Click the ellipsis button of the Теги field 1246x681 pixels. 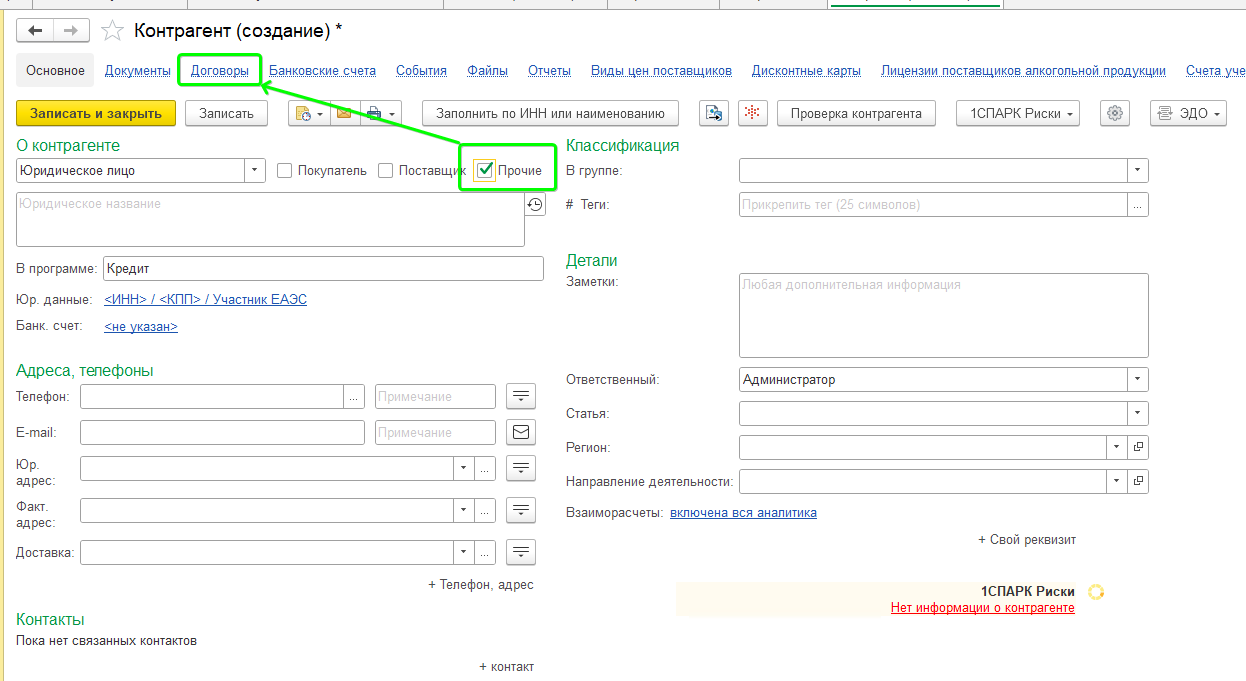coord(1138,204)
